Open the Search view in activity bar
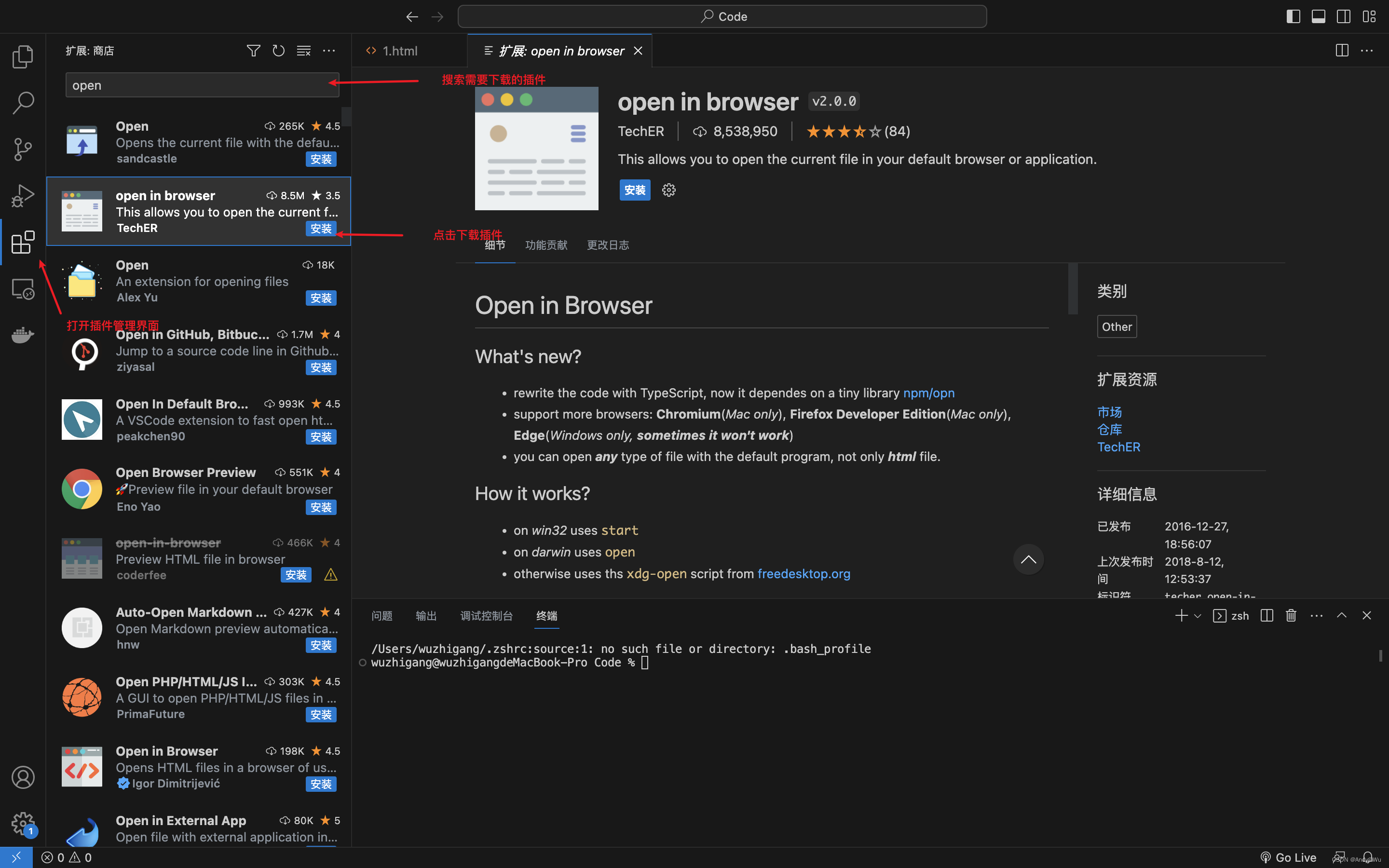Image resolution: width=1389 pixels, height=868 pixels. [23, 103]
